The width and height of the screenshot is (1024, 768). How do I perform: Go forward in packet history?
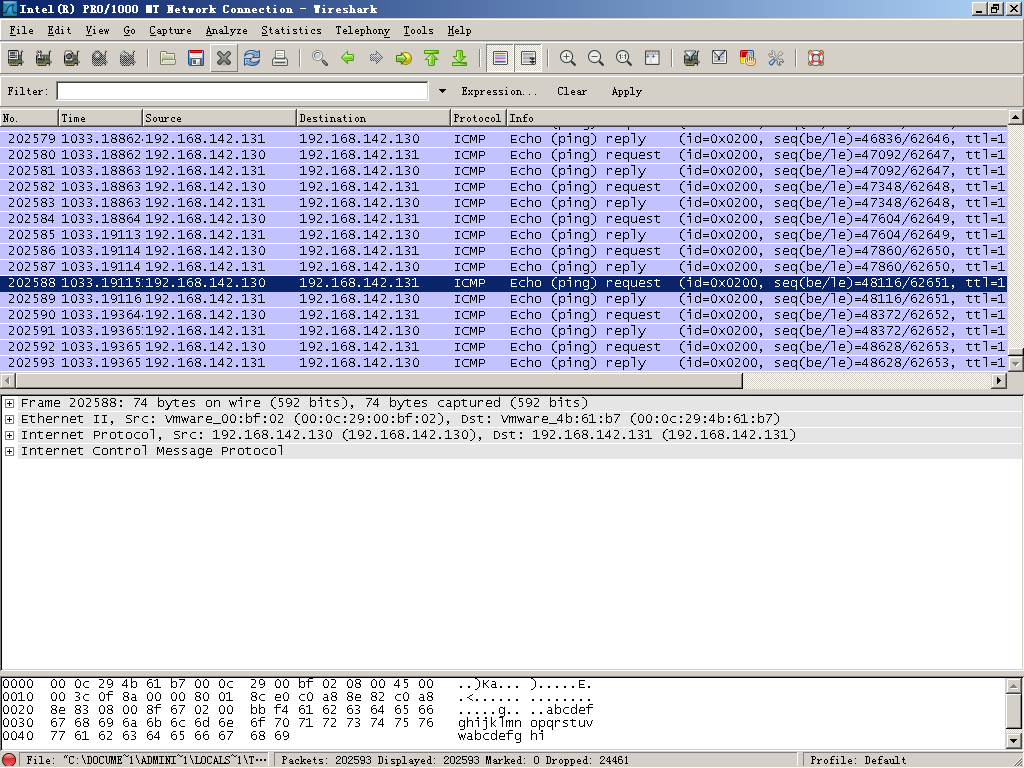tap(376, 58)
